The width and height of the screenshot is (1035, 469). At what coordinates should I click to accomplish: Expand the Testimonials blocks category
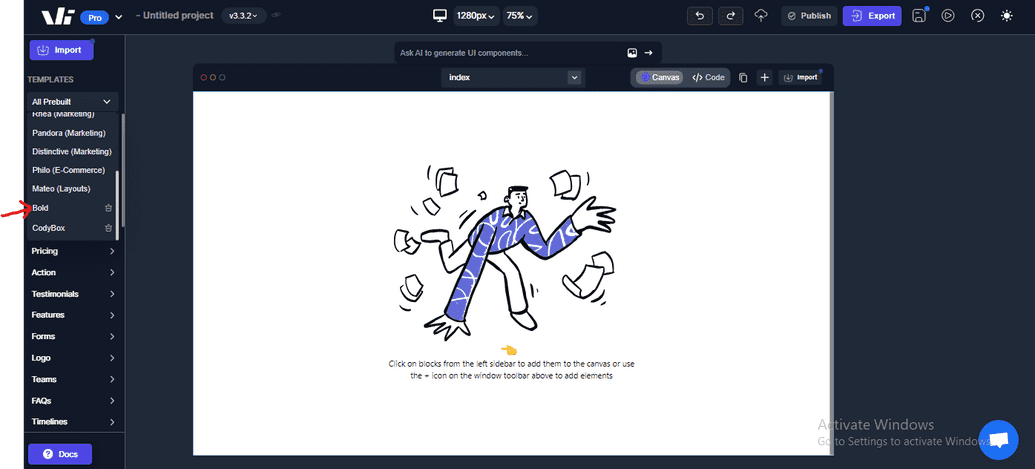(x=73, y=294)
